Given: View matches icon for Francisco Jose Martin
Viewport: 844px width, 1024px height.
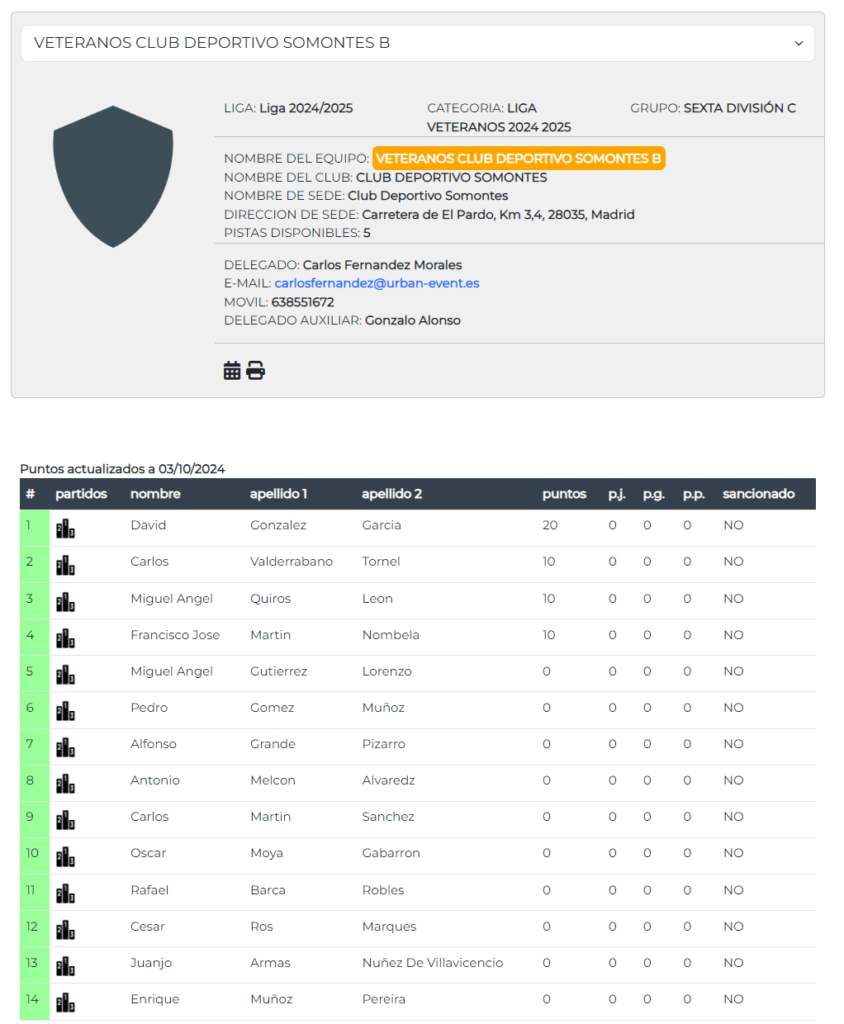Looking at the screenshot, I should (65, 638).
